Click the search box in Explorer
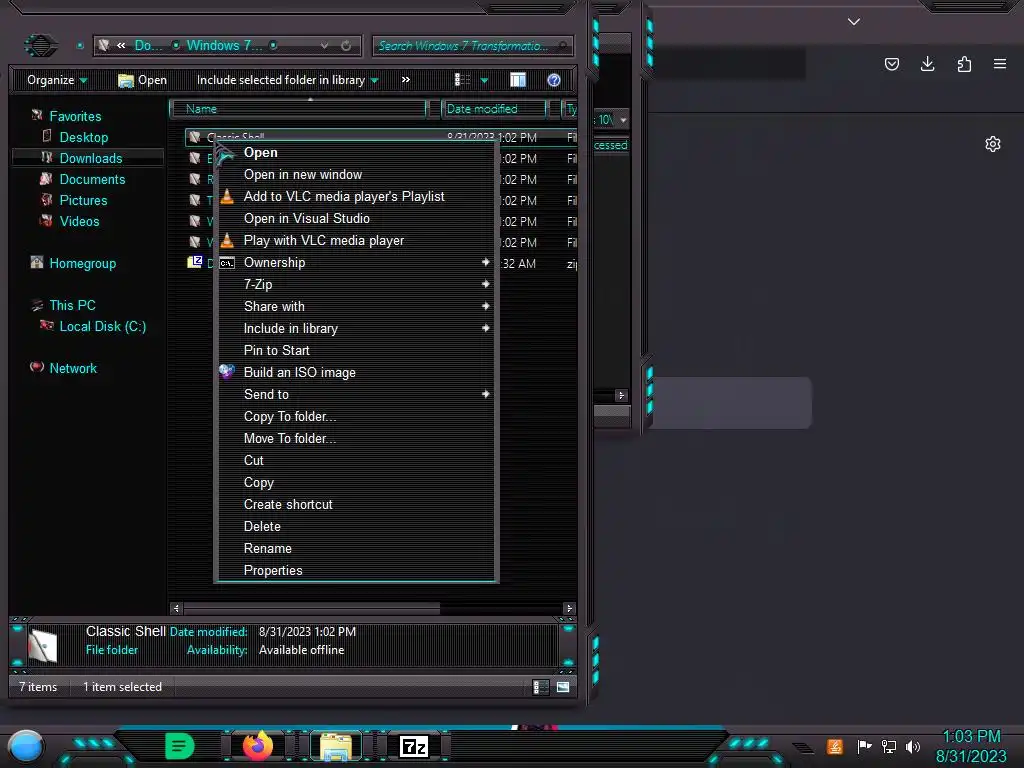This screenshot has width=1024, height=768. coord(472,46)
